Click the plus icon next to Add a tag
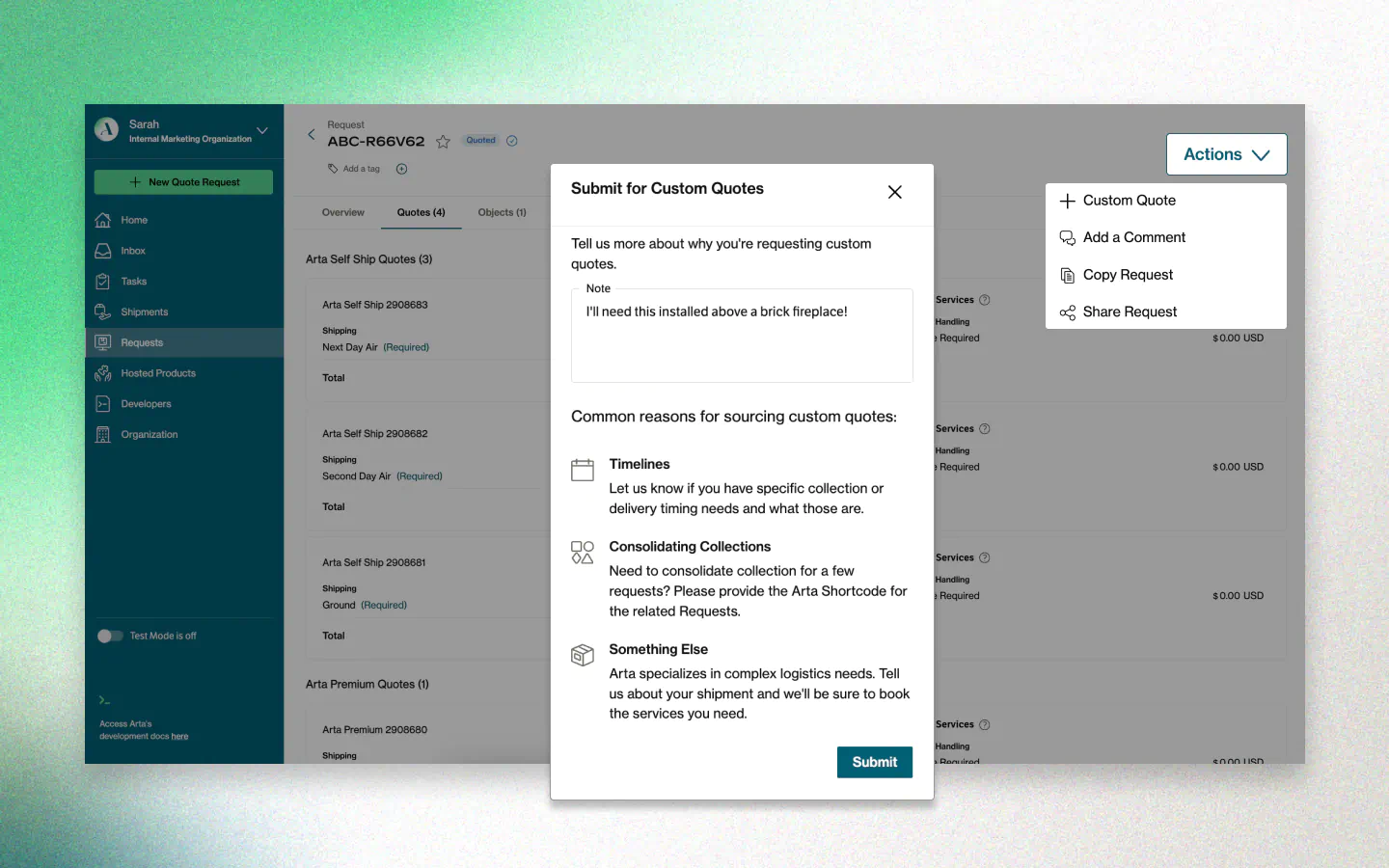1389x868 pixels. pos(402,169)
